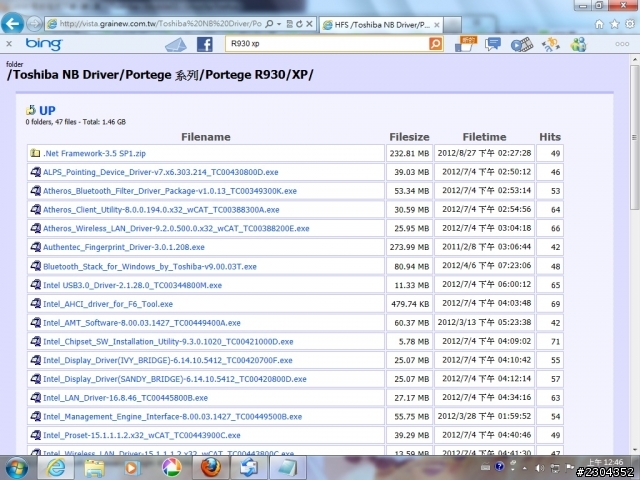Click the Bing logo on the toolbar
Viewport: 640px width, 480px height.
pos(44,44)
